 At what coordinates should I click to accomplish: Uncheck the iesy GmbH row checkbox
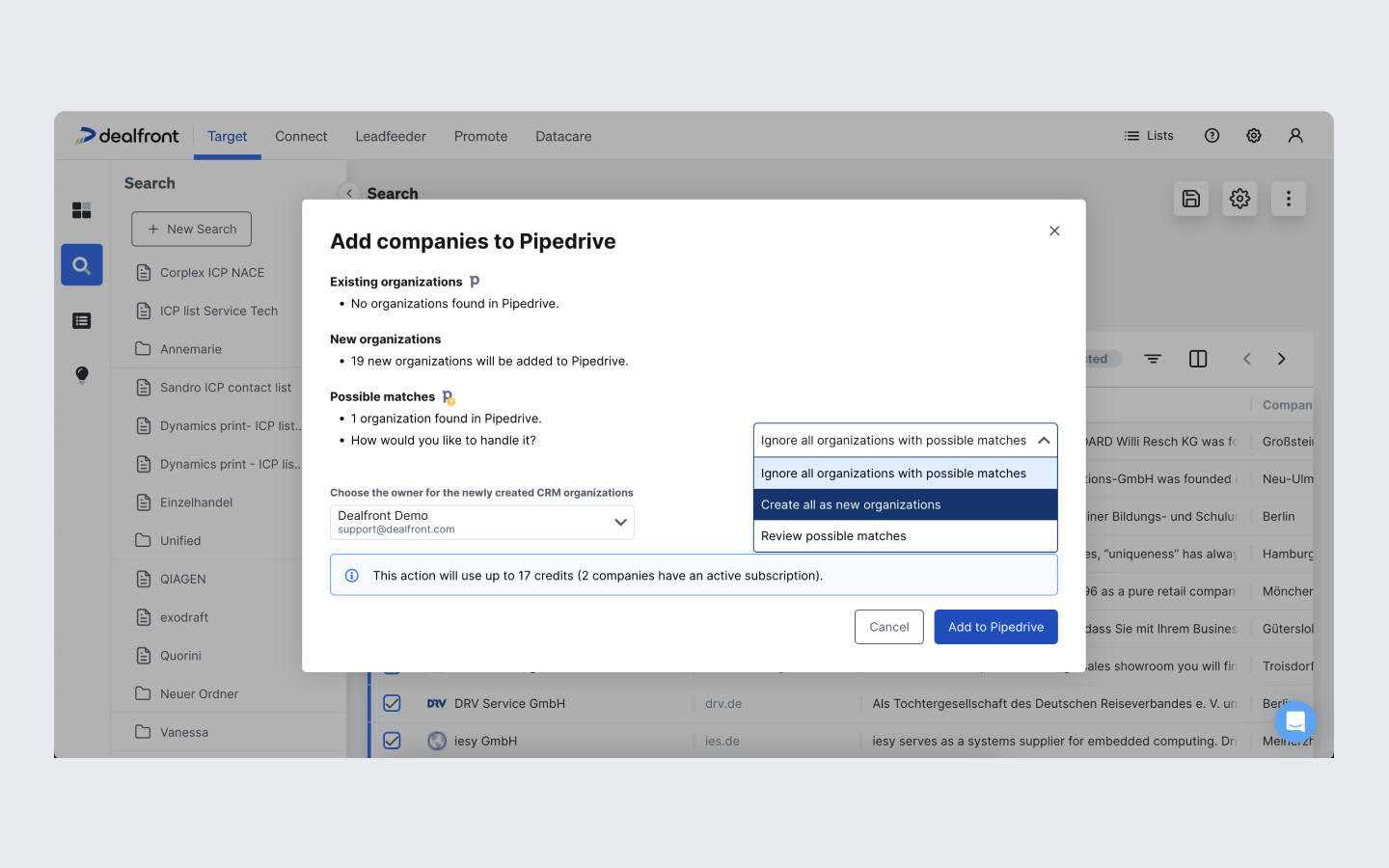coord(392,741)
